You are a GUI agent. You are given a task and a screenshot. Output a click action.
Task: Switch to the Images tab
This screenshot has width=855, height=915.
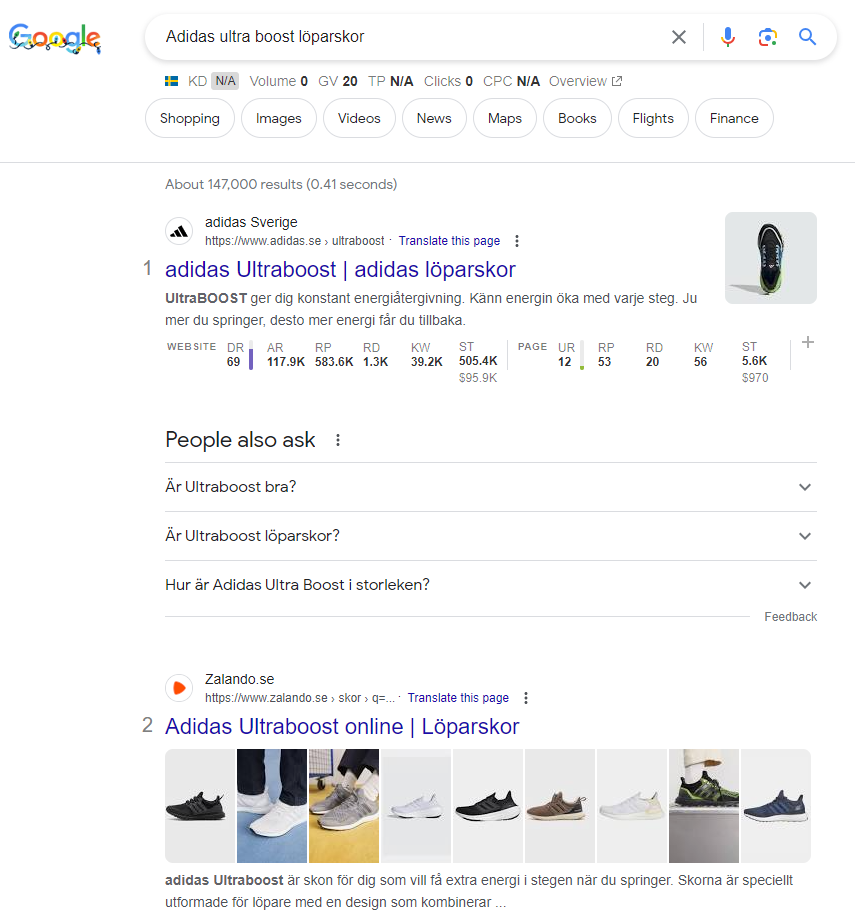pos(278,118)
